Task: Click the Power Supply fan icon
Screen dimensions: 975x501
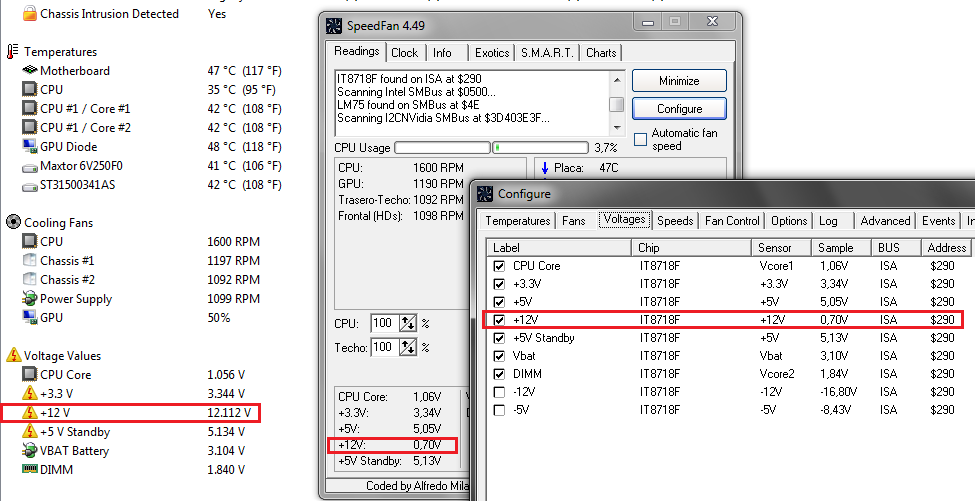Action: coord(29,298)
